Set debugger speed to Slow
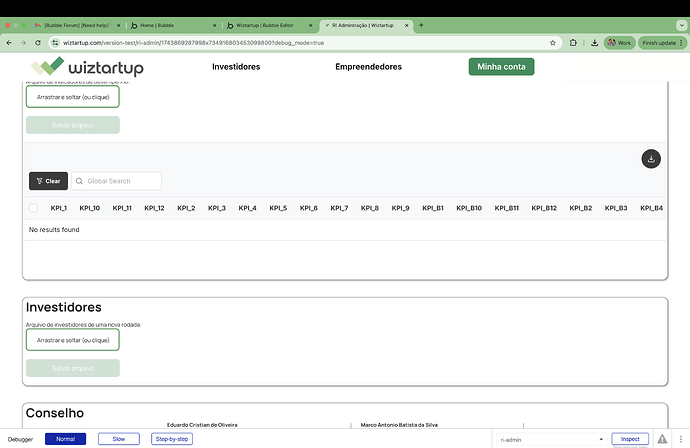 click(x=119, y=439)
